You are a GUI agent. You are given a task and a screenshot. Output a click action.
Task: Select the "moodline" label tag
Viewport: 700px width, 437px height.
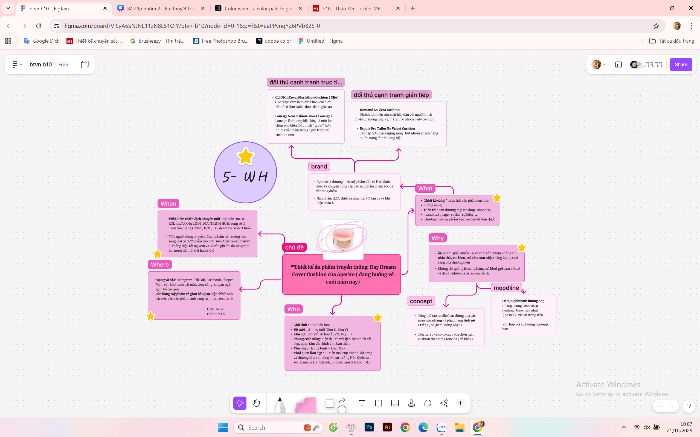point(506,288)
